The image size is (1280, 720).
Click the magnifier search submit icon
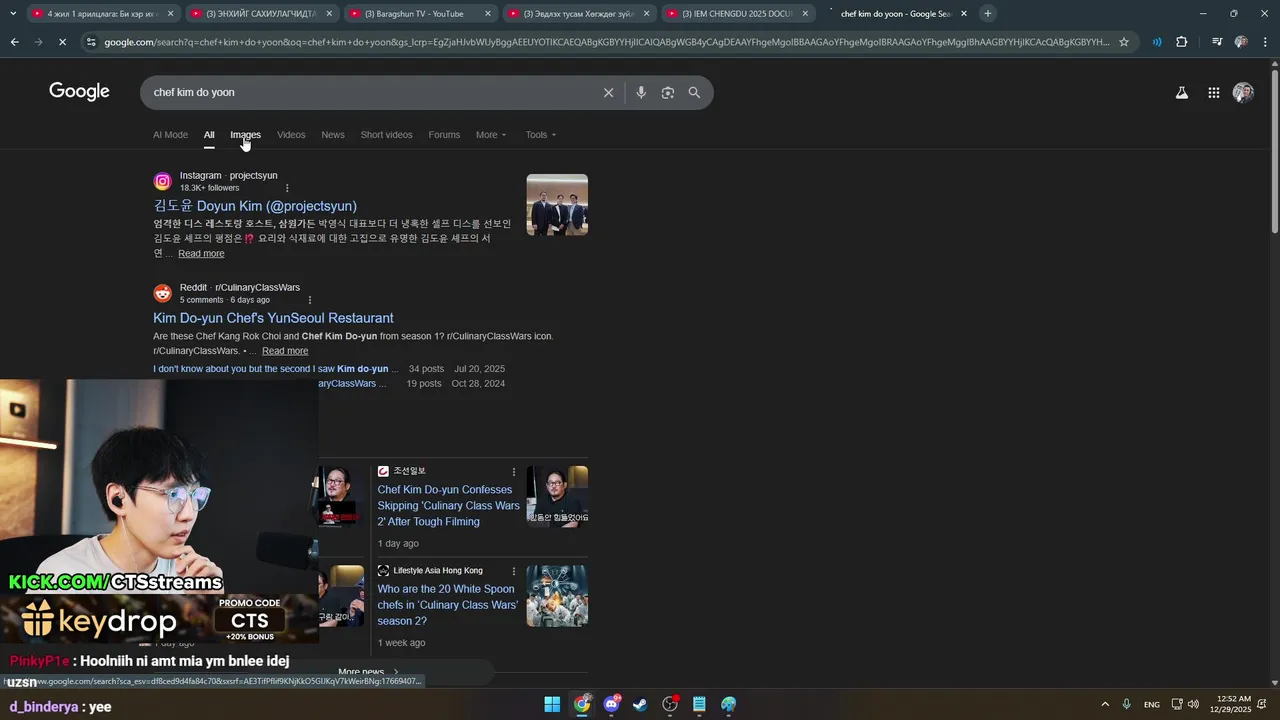click(x=694, y=92)
